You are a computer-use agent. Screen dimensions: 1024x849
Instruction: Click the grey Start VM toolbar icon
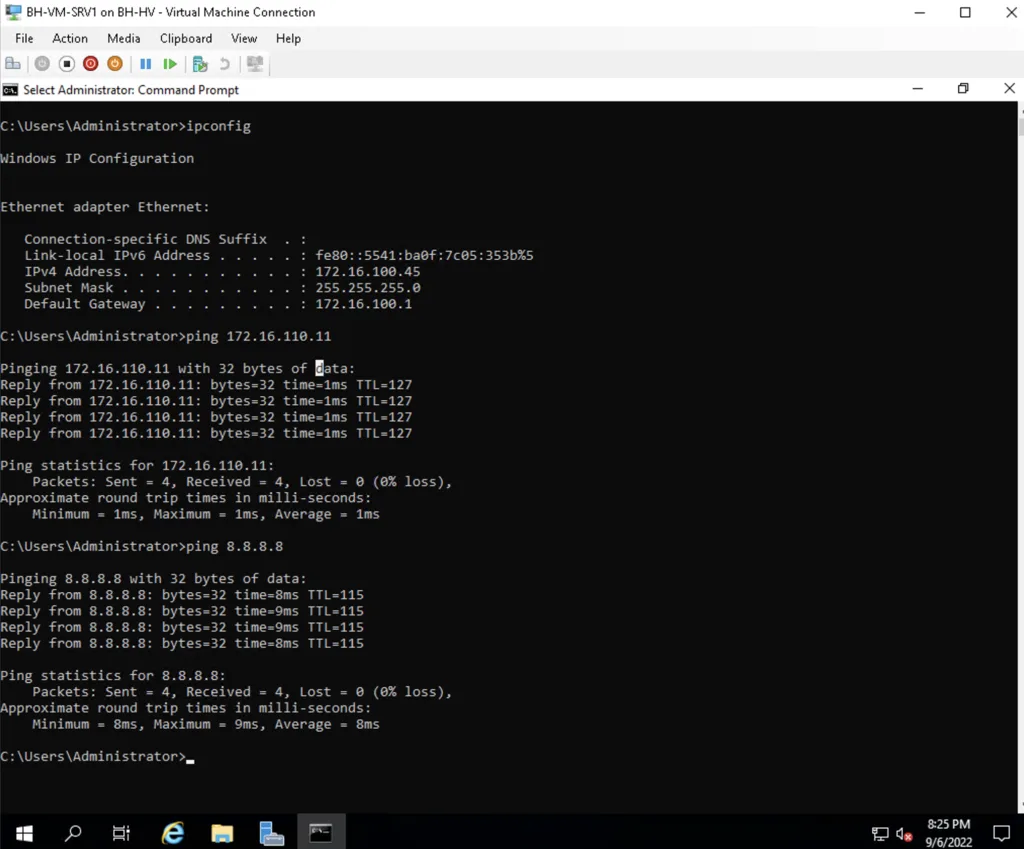coord(42,63)
